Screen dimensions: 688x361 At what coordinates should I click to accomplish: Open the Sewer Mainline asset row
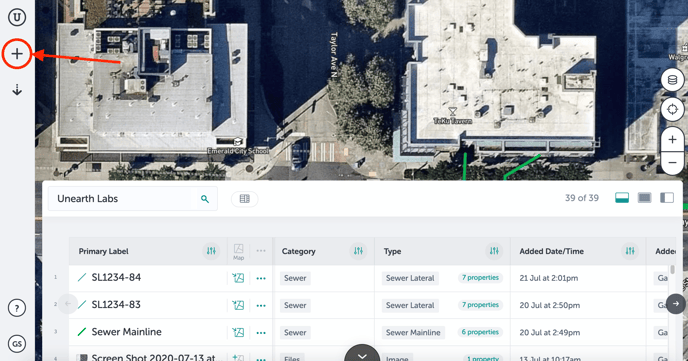126,332
